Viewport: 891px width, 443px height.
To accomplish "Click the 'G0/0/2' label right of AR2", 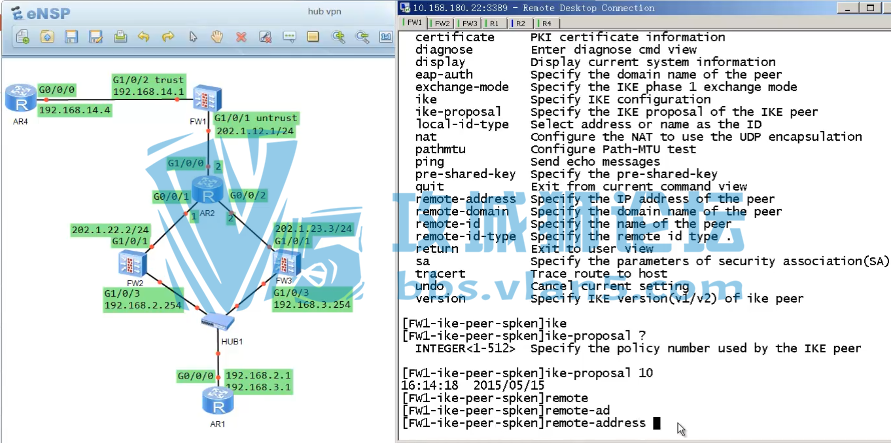I will point(248,195).
